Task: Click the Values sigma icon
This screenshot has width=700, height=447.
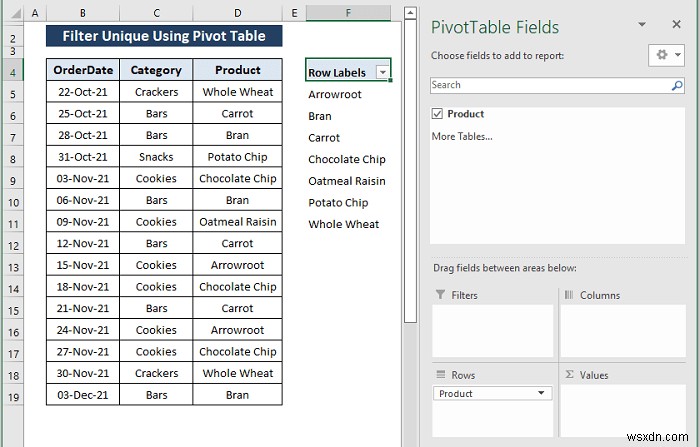Action: (570, 374)
